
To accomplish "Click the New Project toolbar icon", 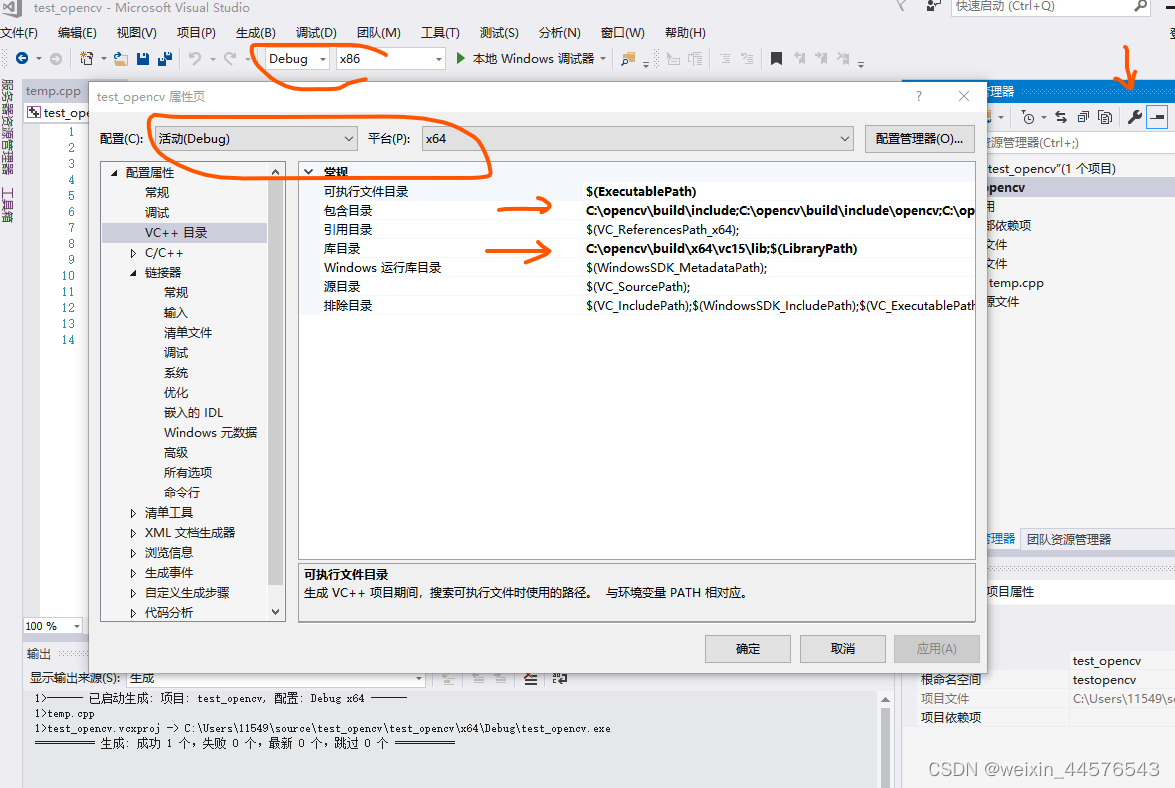I will [87, 58].
